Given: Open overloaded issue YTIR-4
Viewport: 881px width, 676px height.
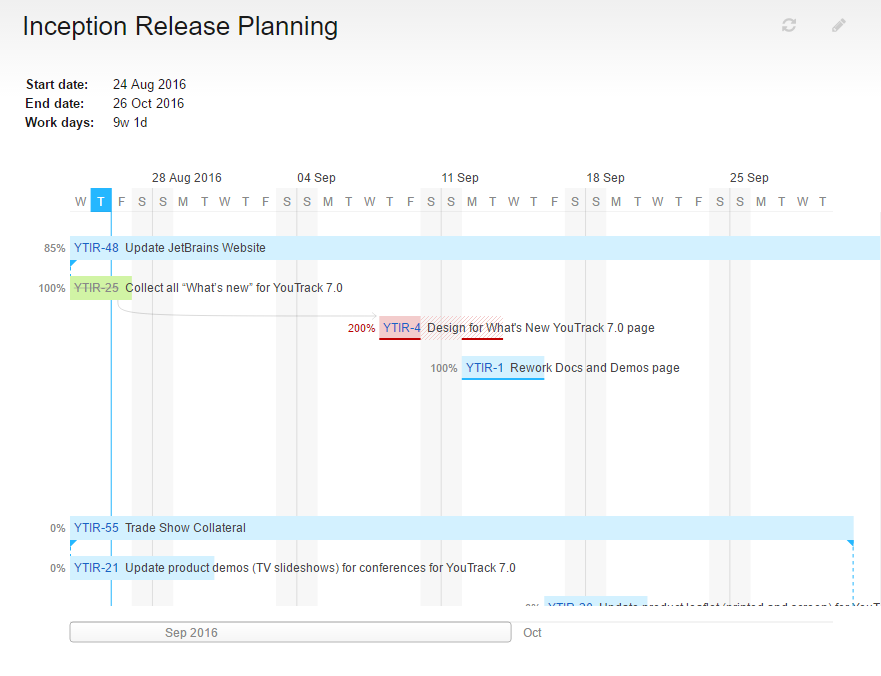Looking at the screenshot, I should click(400, 327).
